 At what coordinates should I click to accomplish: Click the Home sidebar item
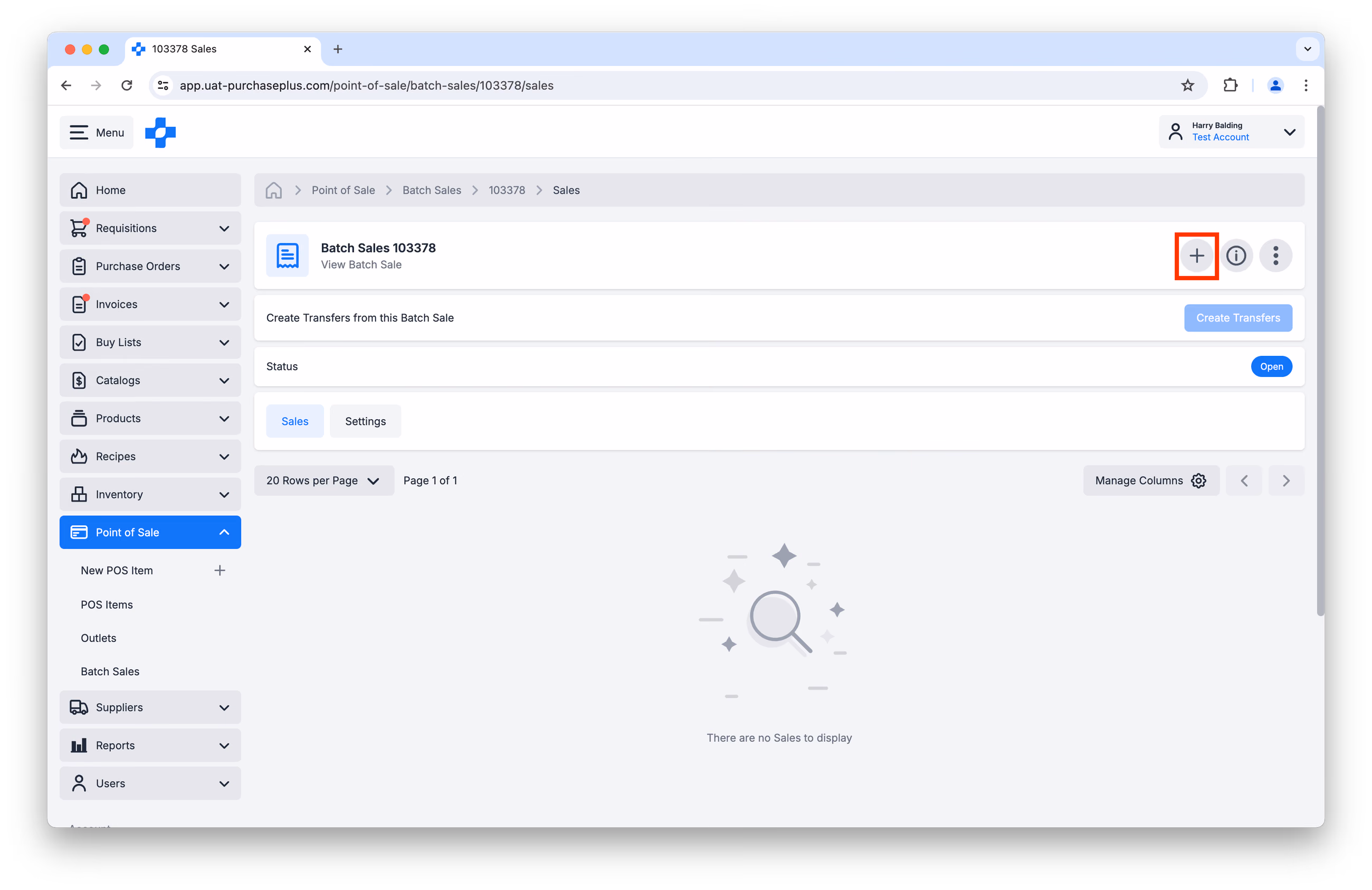[x=150, y=191]
